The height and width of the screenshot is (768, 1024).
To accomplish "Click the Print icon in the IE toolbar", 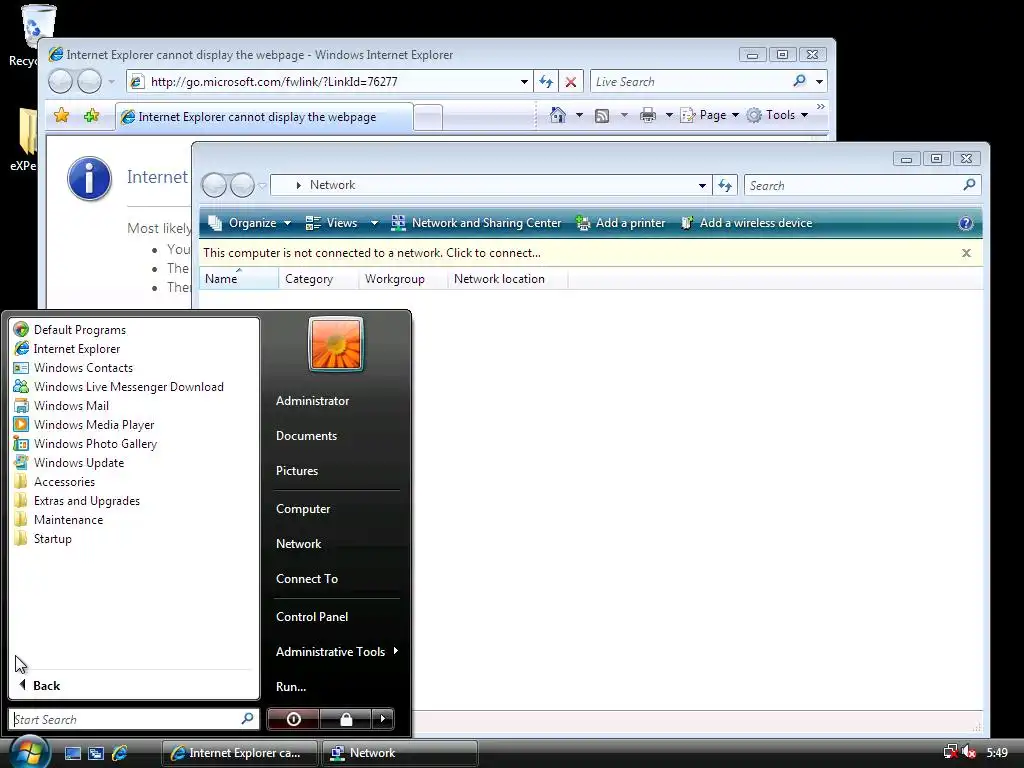I will [648, 116].
